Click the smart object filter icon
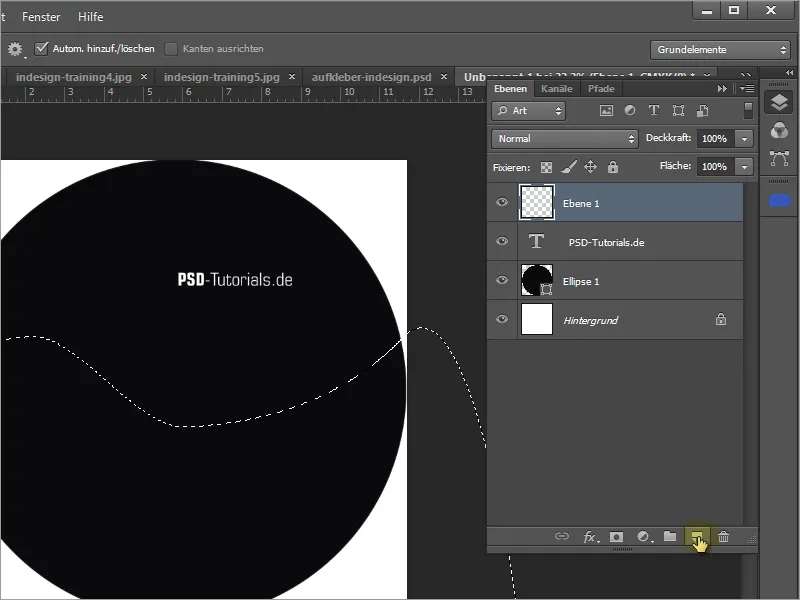Screen dimensions: 800x600 (x=703, y=110)
